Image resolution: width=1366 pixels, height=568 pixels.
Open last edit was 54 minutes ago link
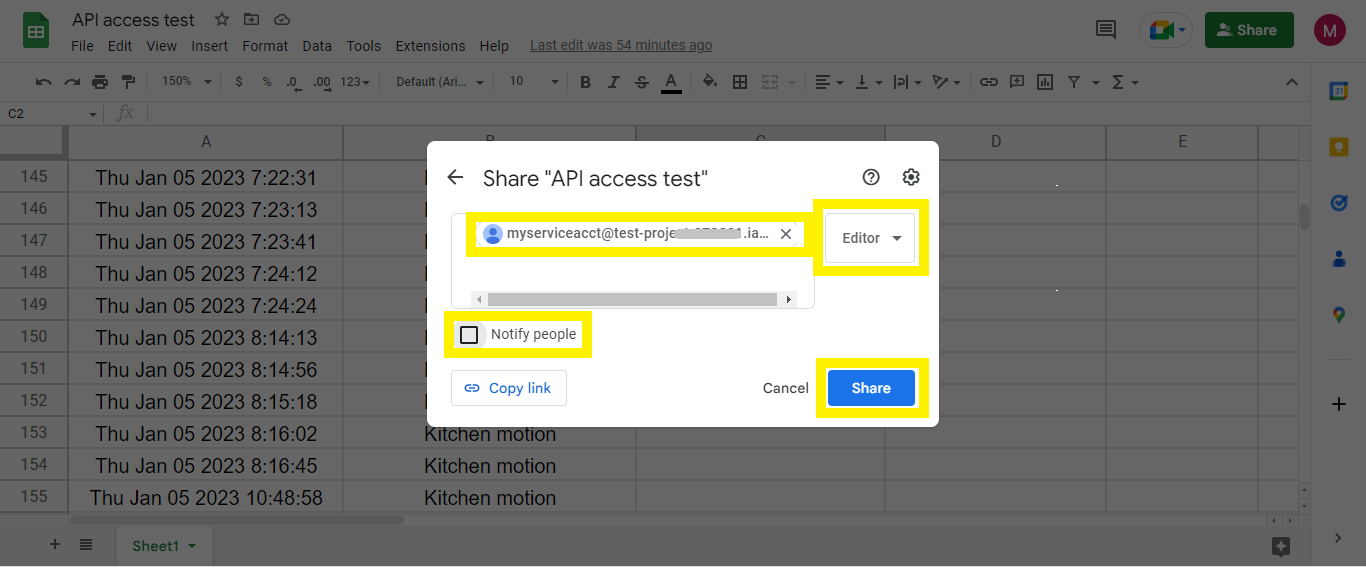pyautogui.click(x=621, y=46)
